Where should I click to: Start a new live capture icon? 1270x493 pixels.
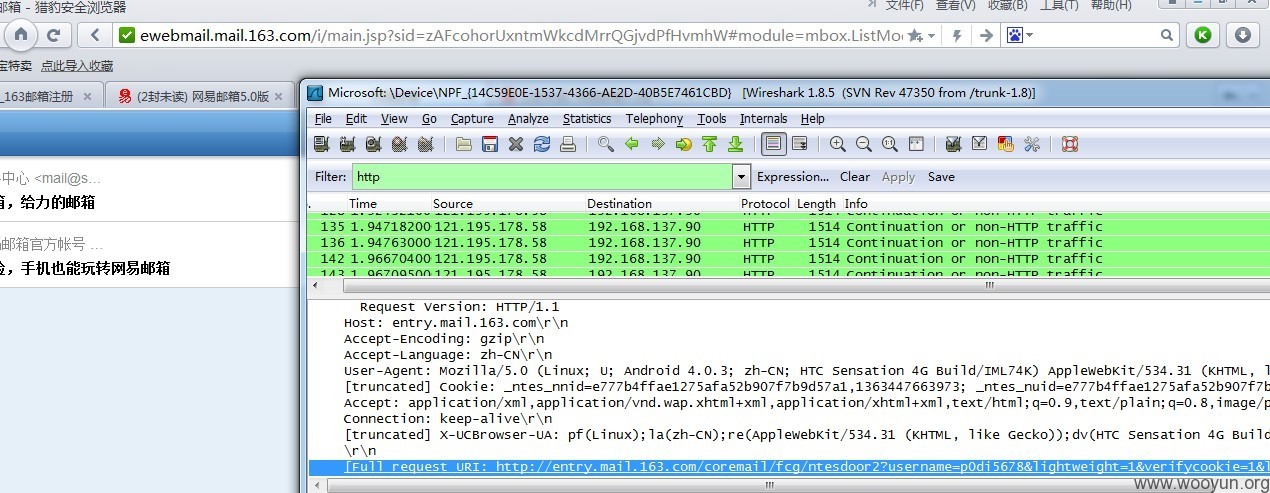(373, 144)
